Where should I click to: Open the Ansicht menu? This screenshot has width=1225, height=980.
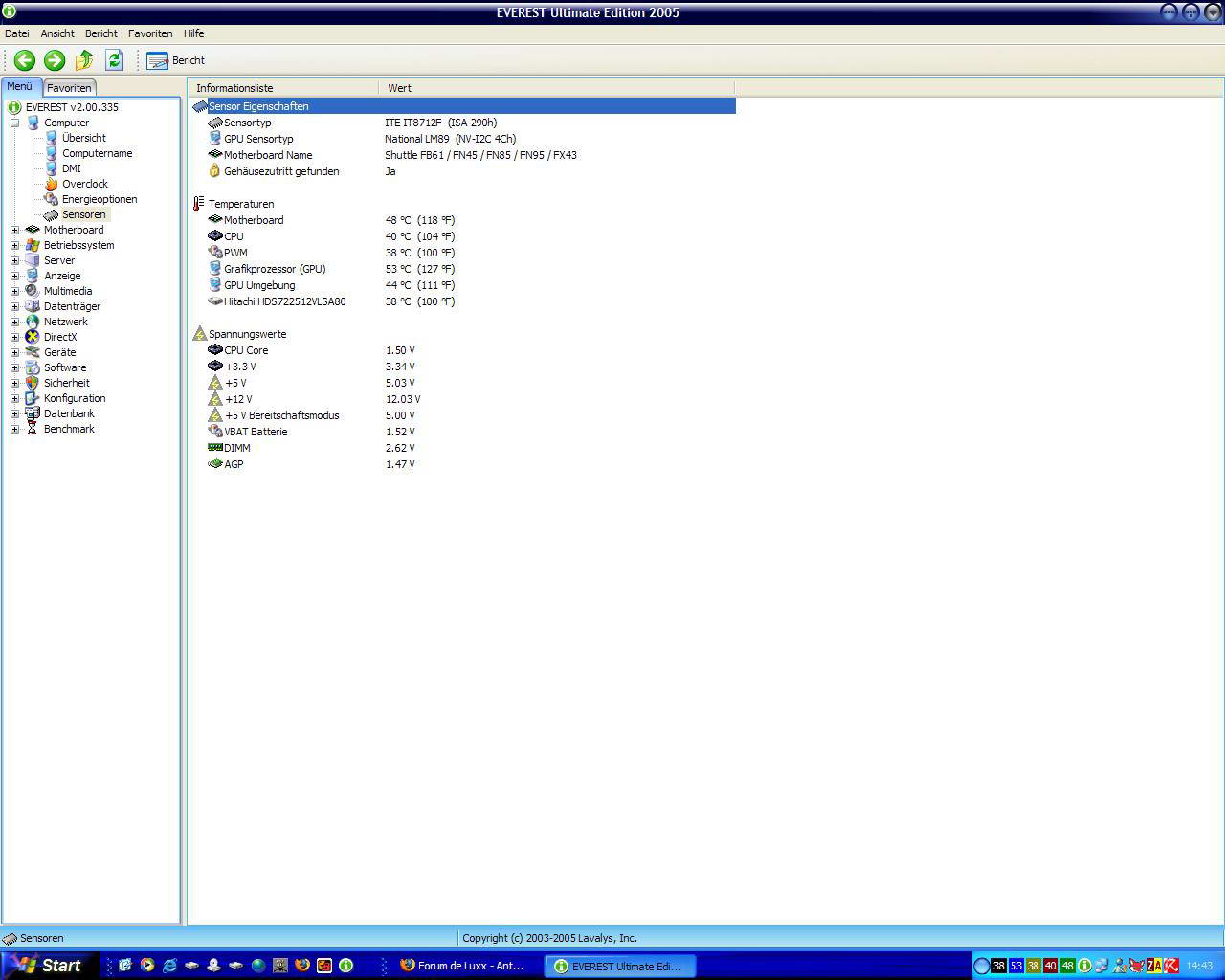tap(57, 33)
